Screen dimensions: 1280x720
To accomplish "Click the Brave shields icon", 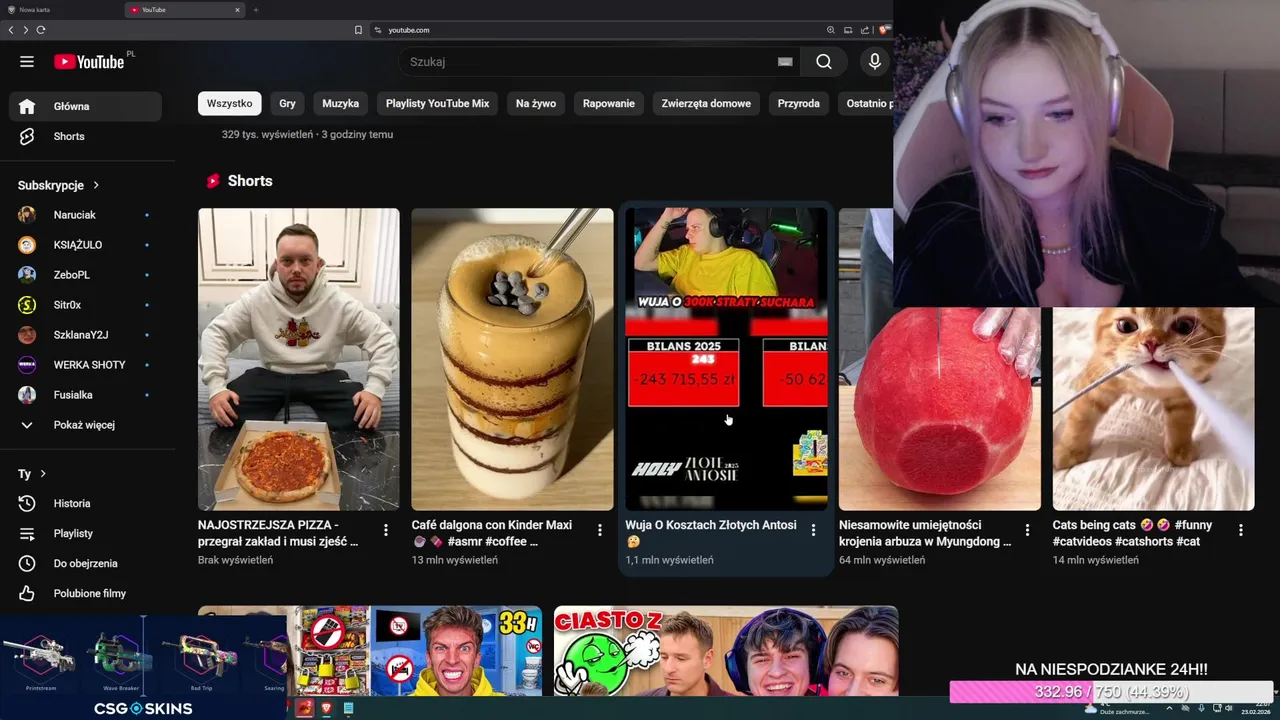I will click(x=884, y=30).
